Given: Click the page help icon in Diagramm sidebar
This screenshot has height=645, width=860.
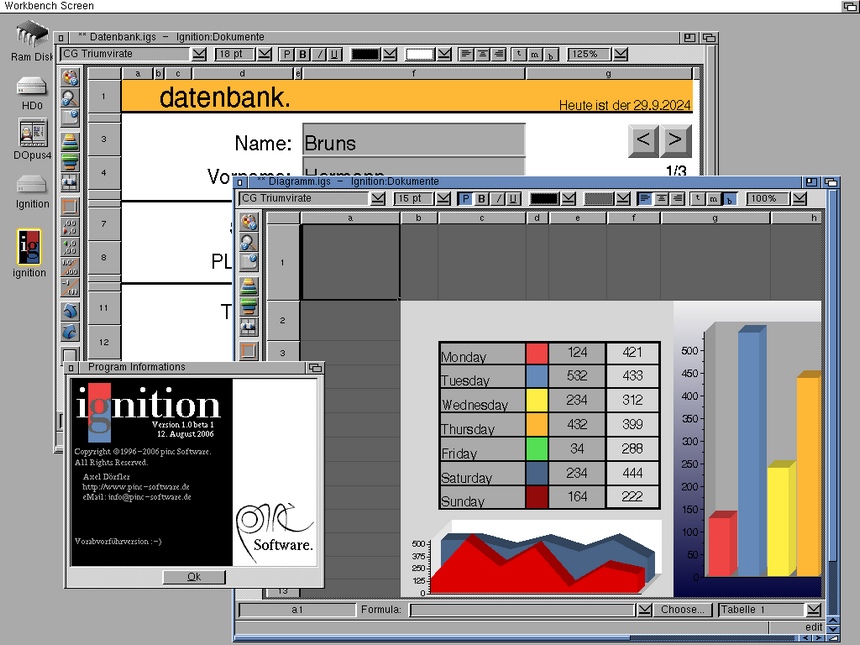Looking at the screenshot, I should pyautogui.click(x=248, y=262).
